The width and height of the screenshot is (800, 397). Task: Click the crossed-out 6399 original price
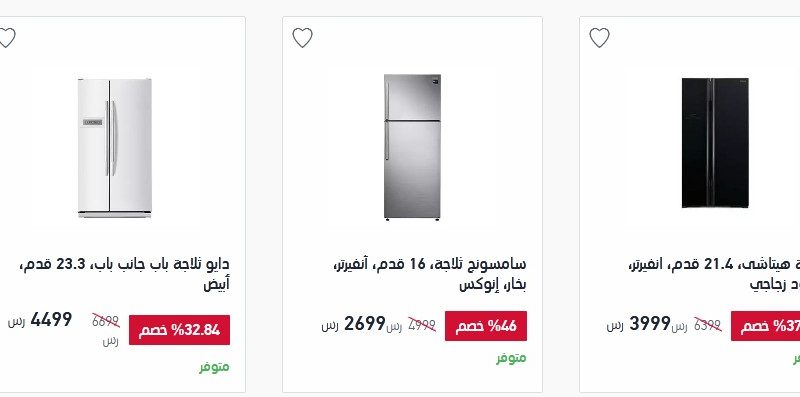[707, 325]
